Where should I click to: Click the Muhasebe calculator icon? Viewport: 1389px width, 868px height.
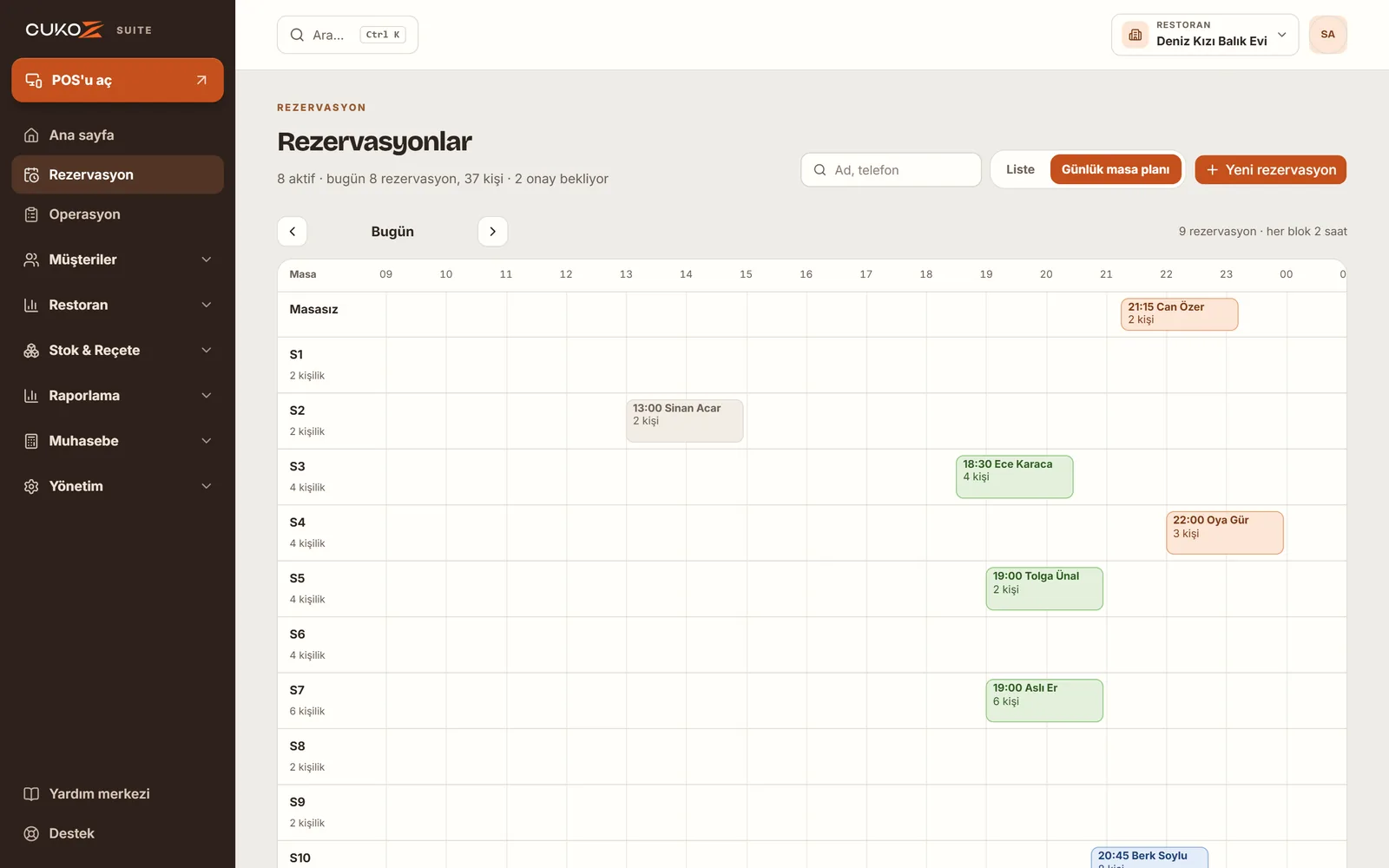pyautogui.click(x=31, y=441)
